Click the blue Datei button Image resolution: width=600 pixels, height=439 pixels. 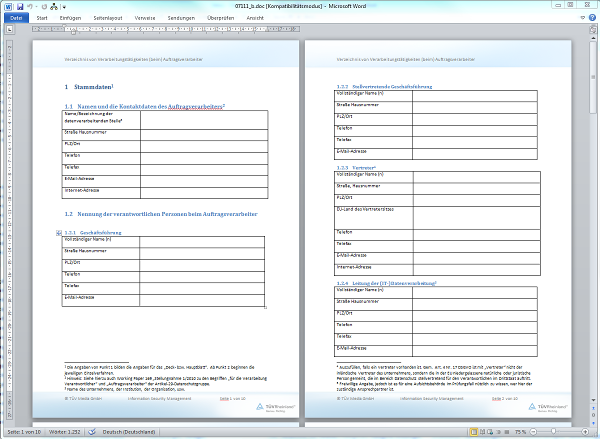(17, 18)
